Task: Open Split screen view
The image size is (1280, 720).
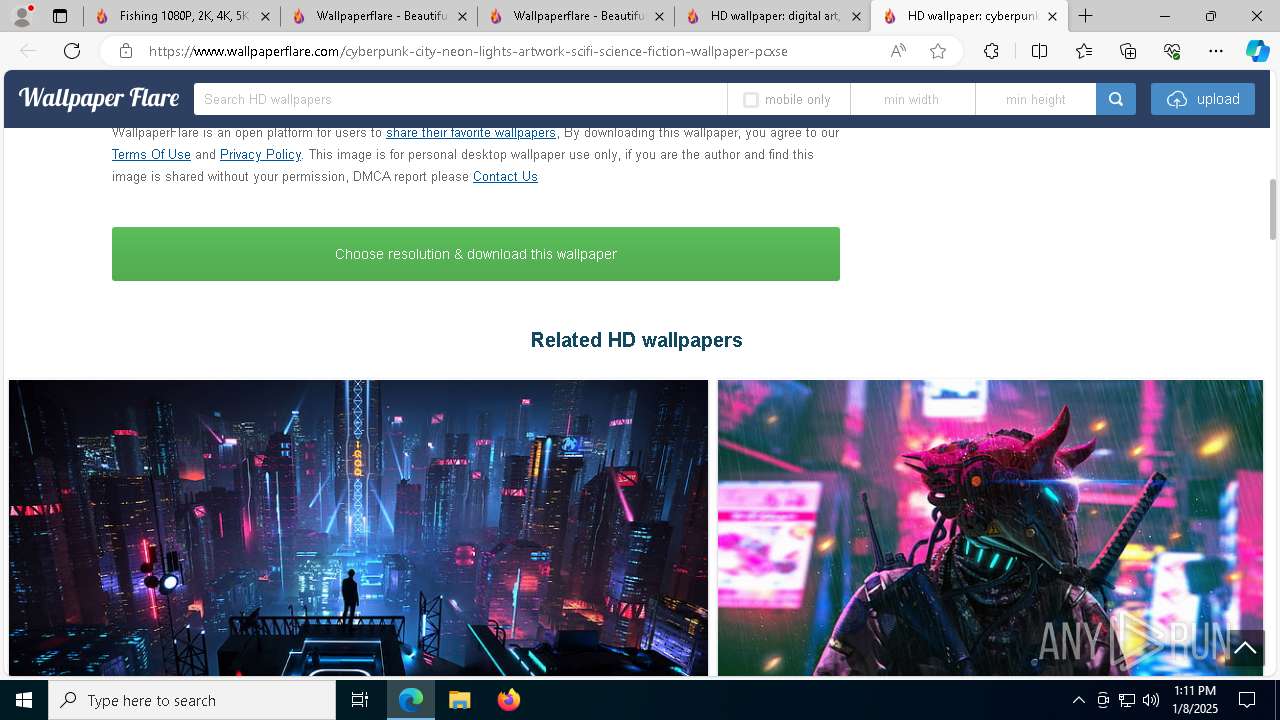Action: click(1039, 51)
